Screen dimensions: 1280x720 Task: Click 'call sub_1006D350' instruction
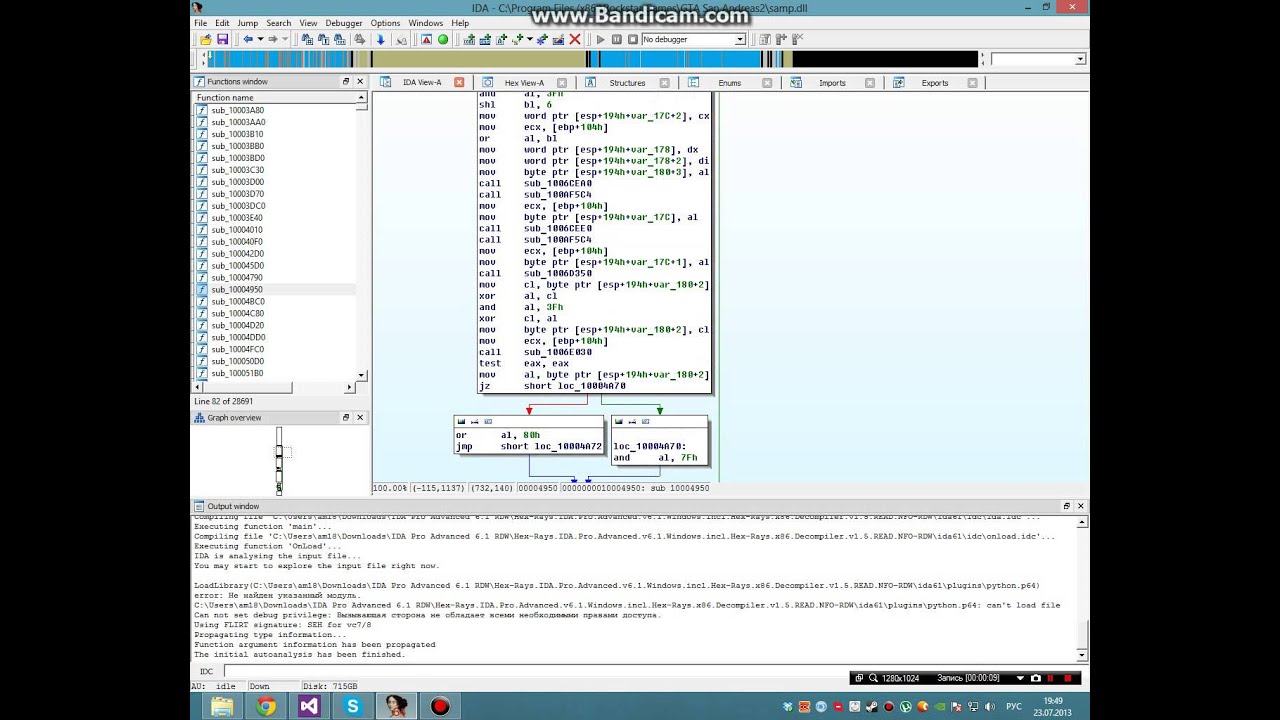(x=535, y=274)
